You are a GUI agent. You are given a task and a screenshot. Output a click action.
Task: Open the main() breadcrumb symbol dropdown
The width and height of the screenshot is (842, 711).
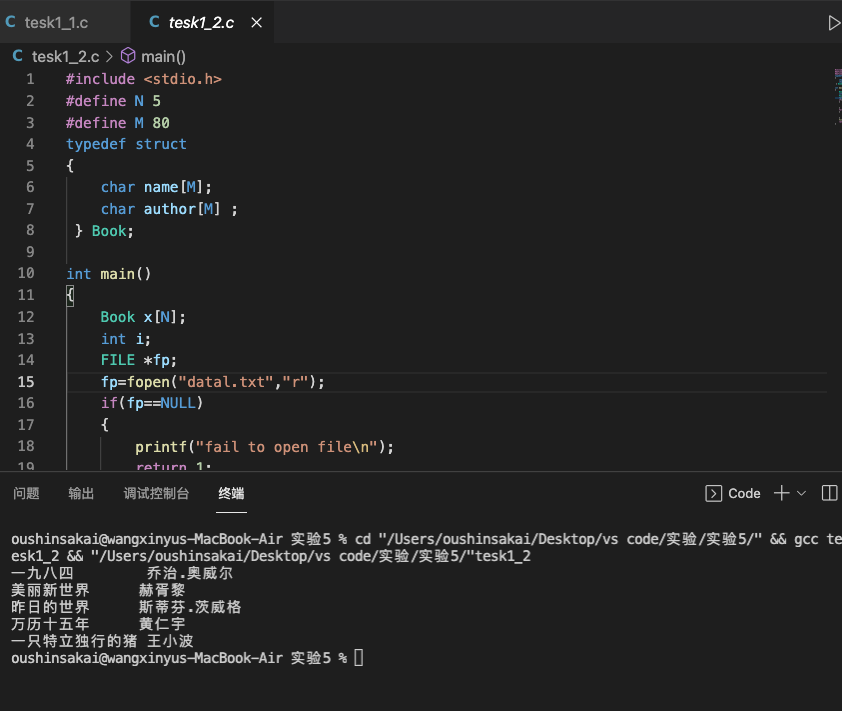point(163,57)
